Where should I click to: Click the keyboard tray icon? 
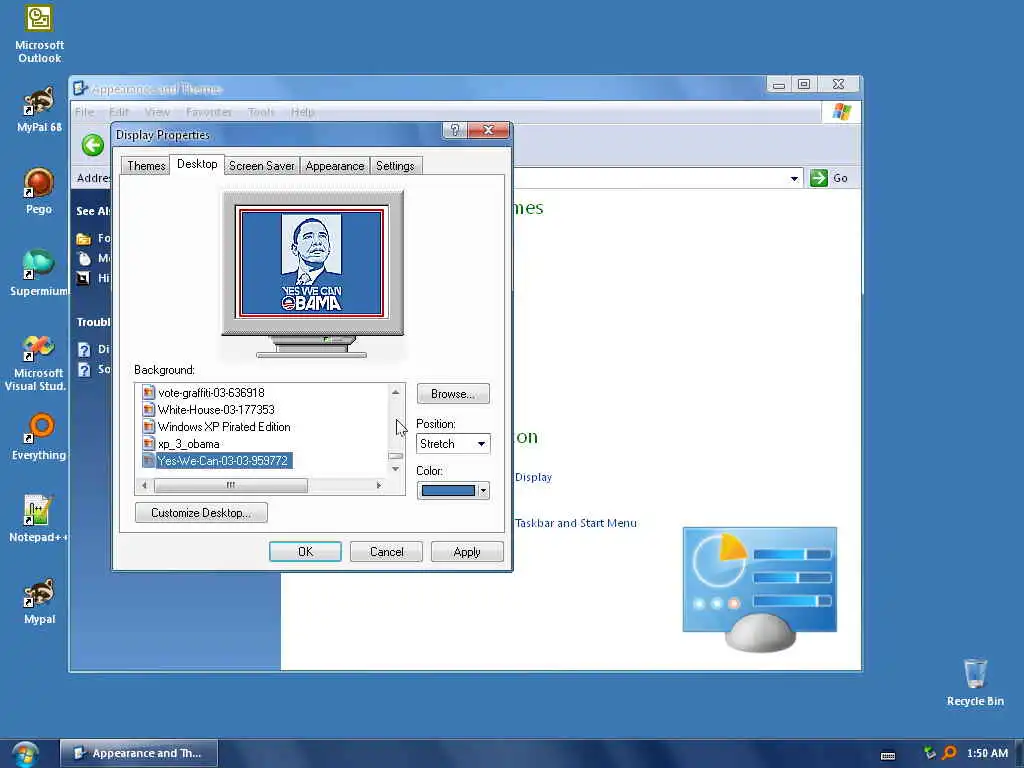pos(888,756)
